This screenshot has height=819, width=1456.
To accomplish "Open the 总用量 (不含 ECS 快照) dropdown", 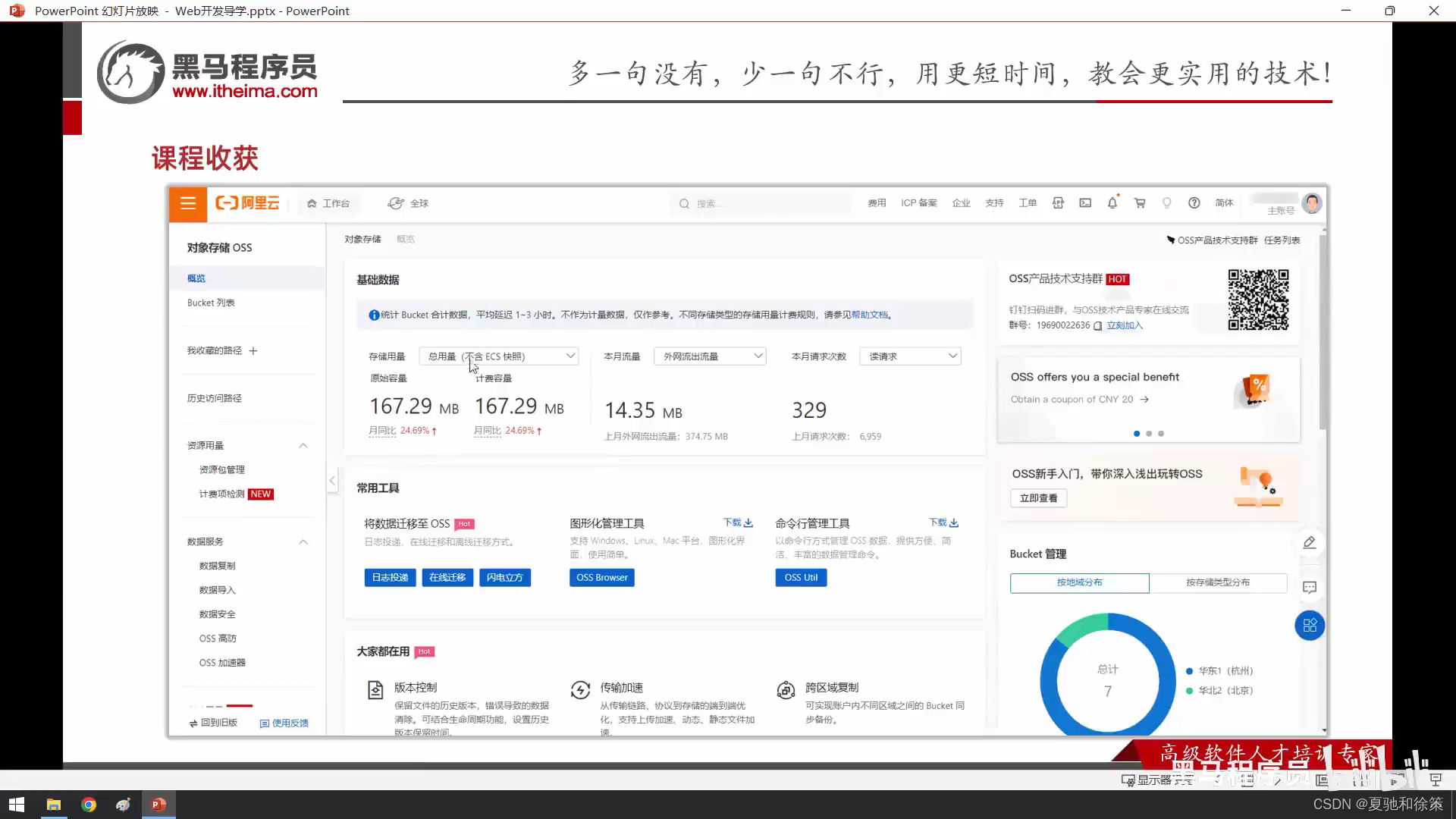I will pyautogui.click(x=499, y=356).
